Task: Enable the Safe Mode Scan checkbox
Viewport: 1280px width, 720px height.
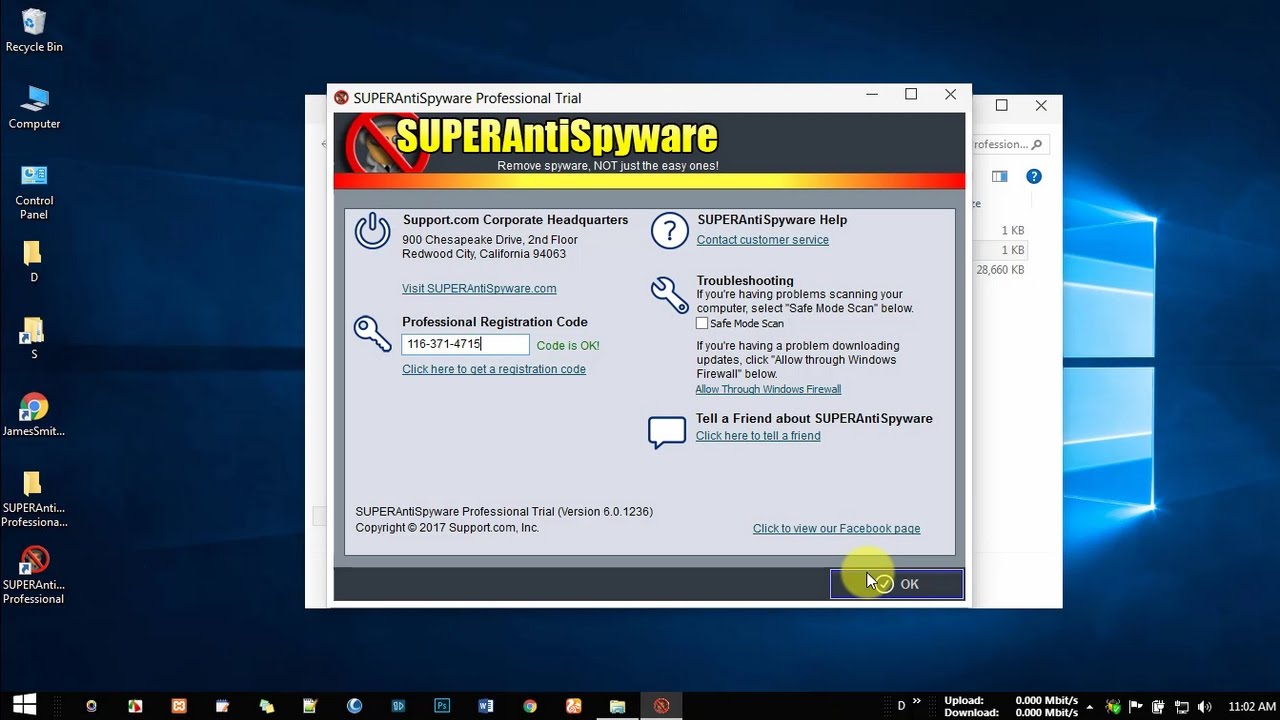Action: [702, 323]
